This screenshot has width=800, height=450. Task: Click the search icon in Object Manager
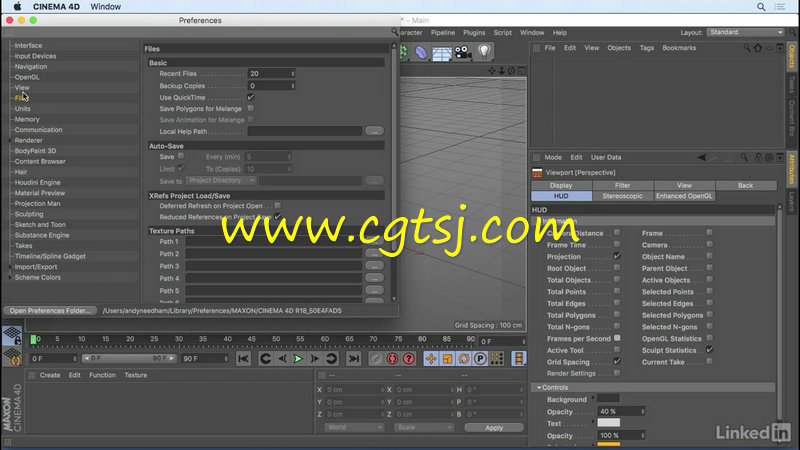(747, 48)
